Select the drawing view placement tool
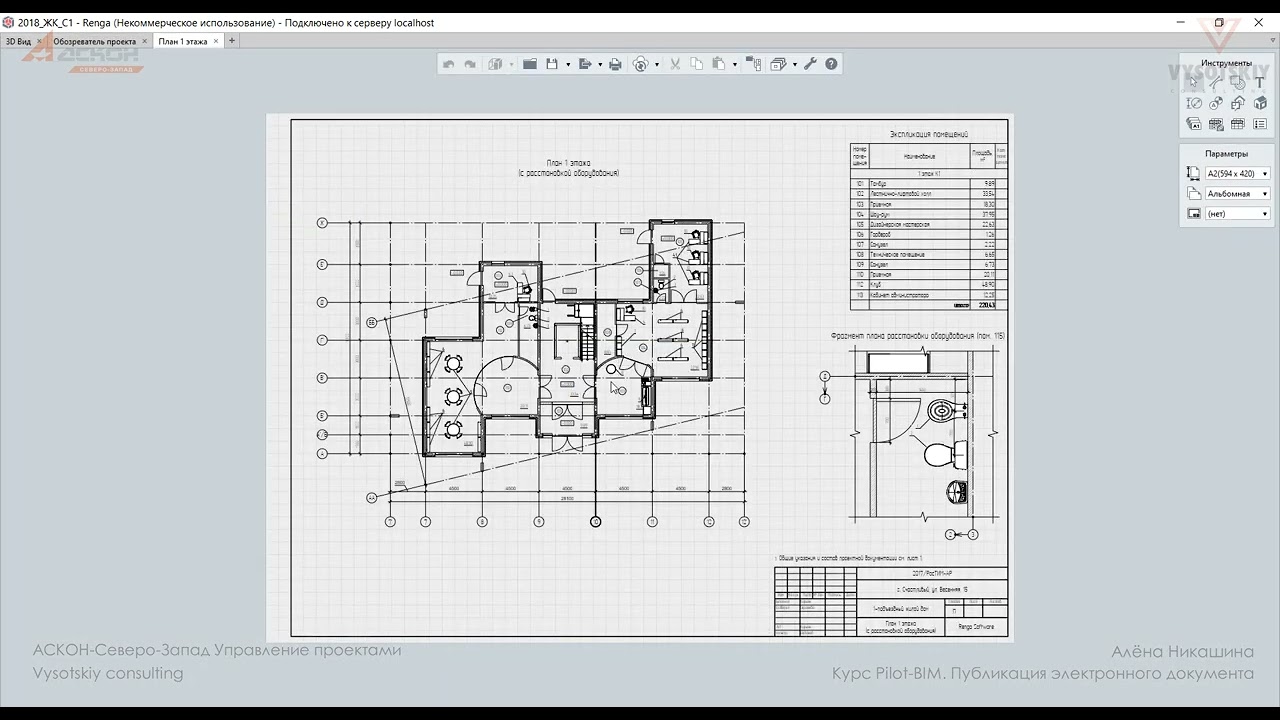 (x=1238, y=103)
